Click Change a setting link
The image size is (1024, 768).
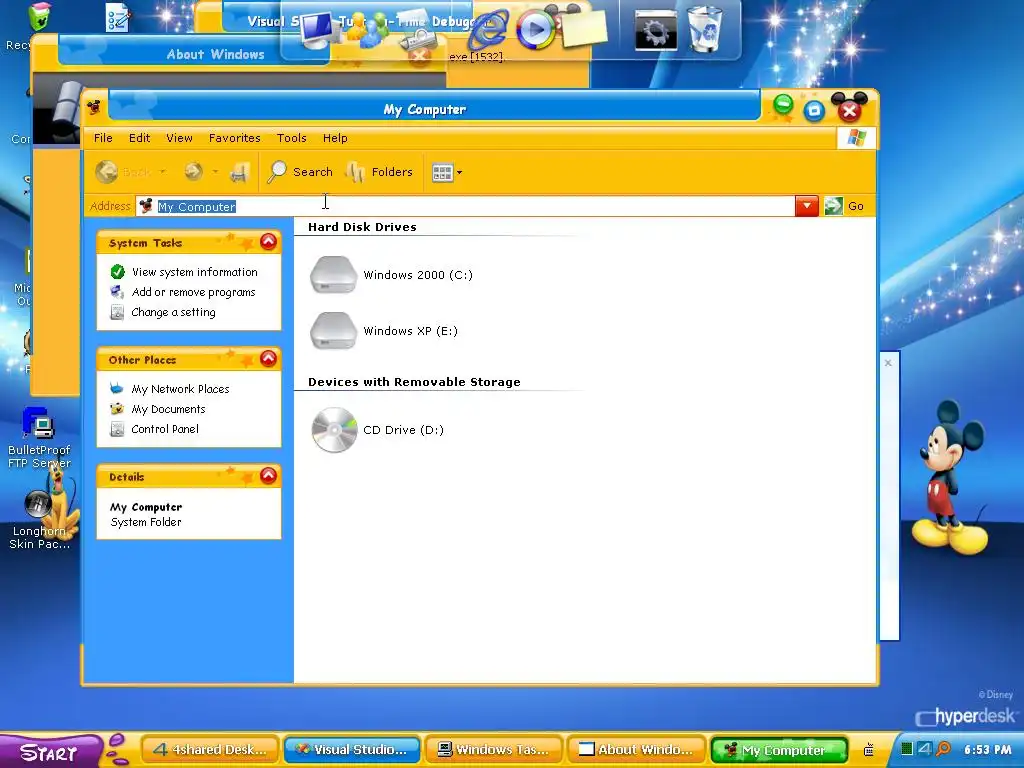click(x=173, y=312)
